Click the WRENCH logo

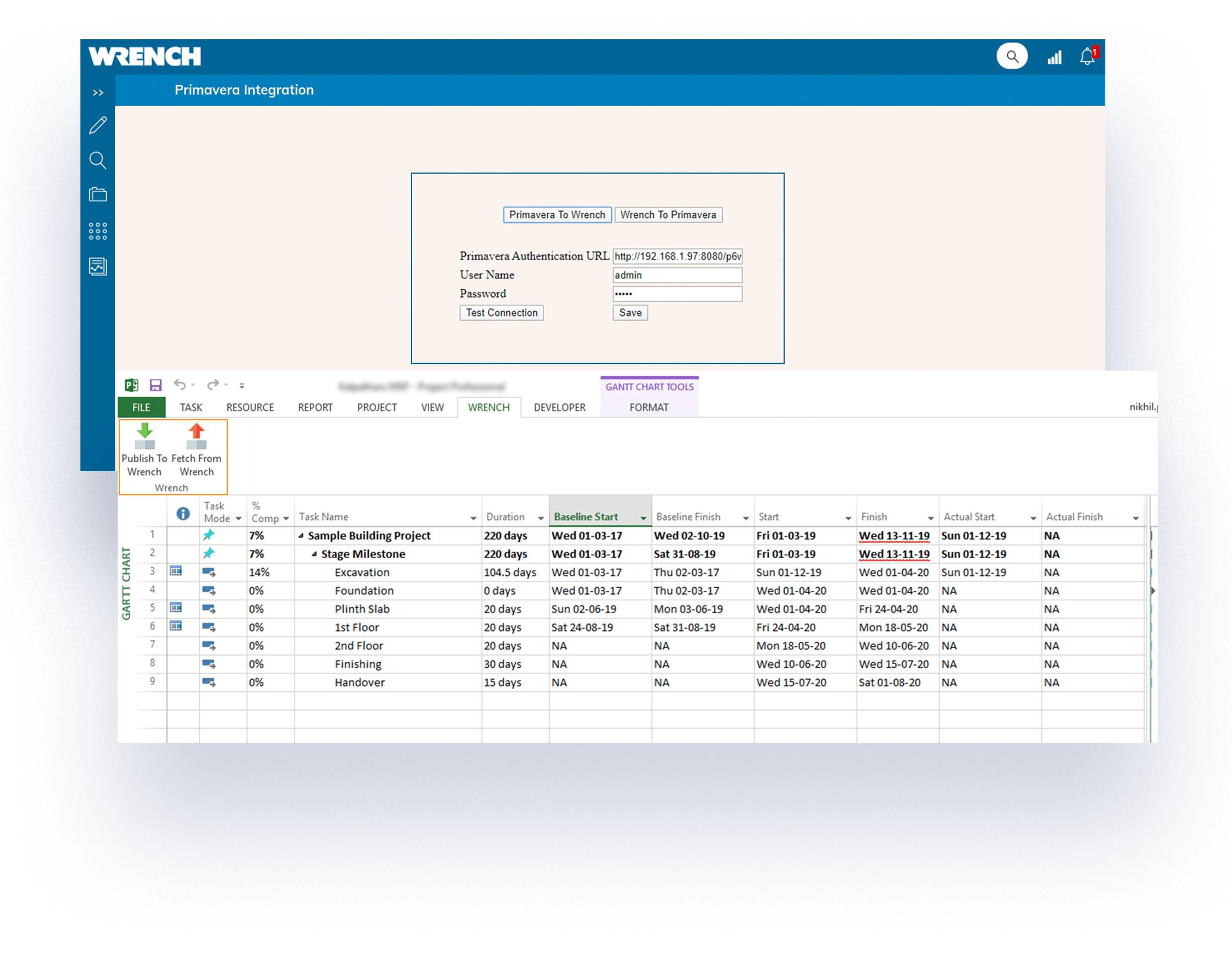(145, 57)
